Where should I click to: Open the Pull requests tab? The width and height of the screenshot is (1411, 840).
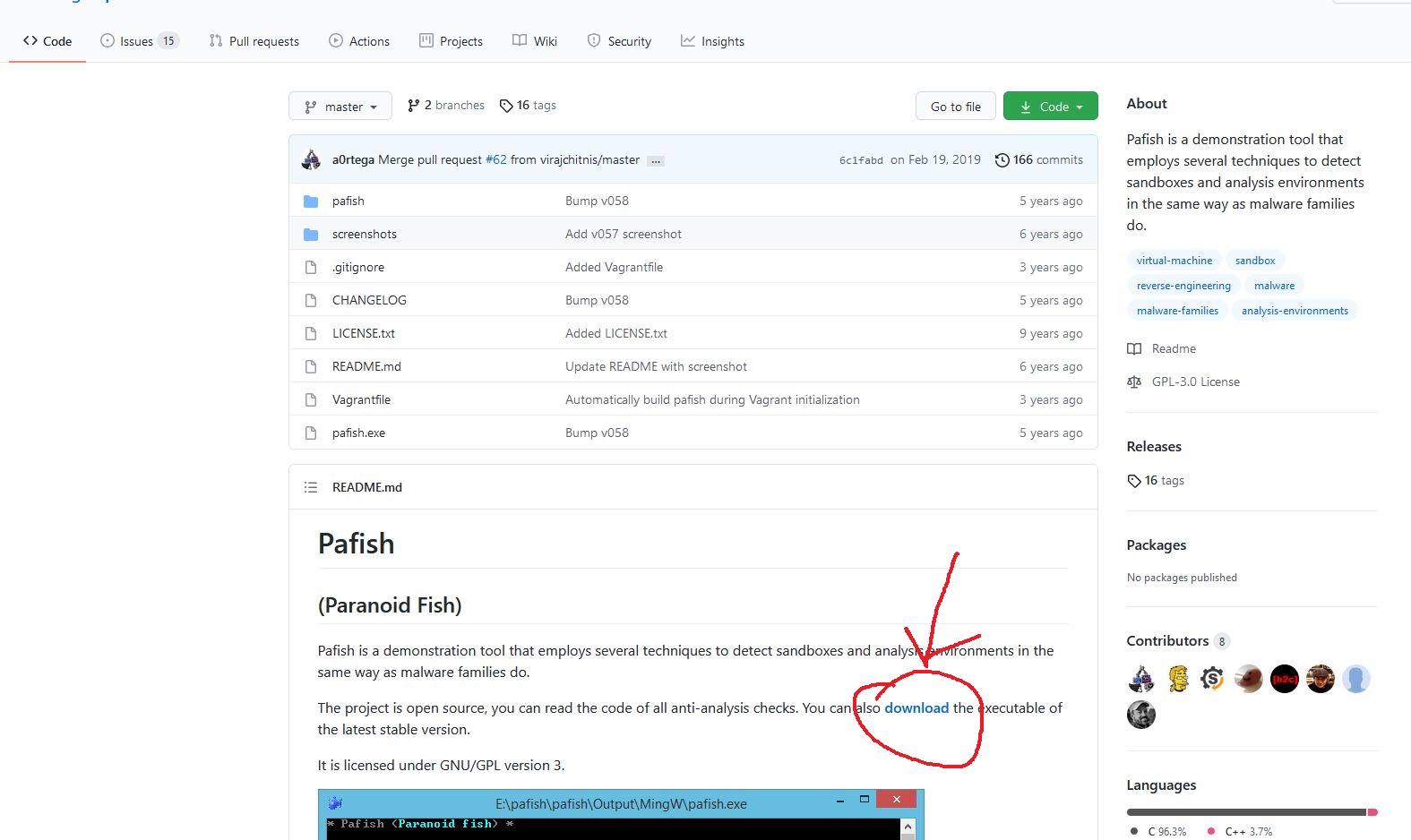click(x=254, y=41)
